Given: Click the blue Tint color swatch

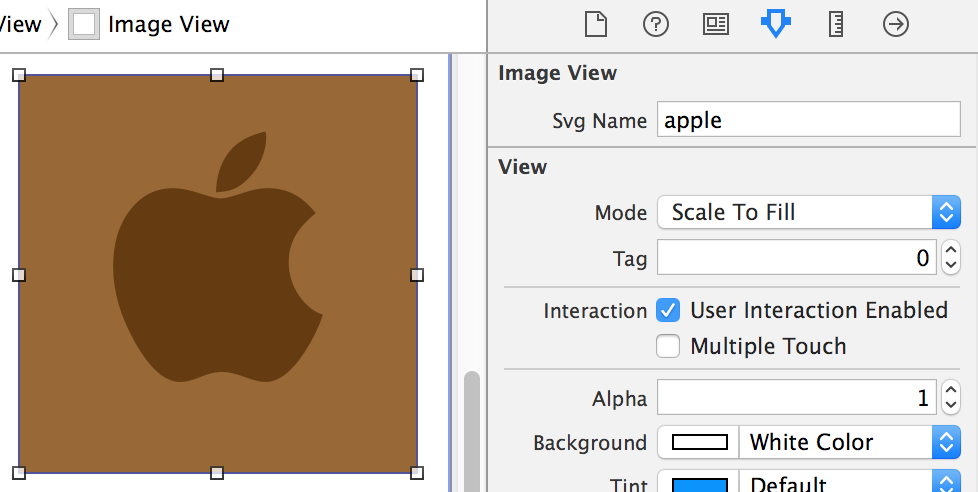Looking at the screenshot, I should click(x=699, y=484).
